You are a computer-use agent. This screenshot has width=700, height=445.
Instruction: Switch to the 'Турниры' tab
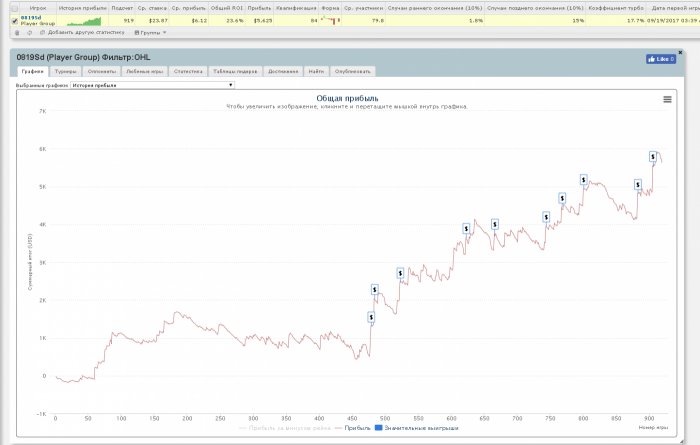(67, 71)
